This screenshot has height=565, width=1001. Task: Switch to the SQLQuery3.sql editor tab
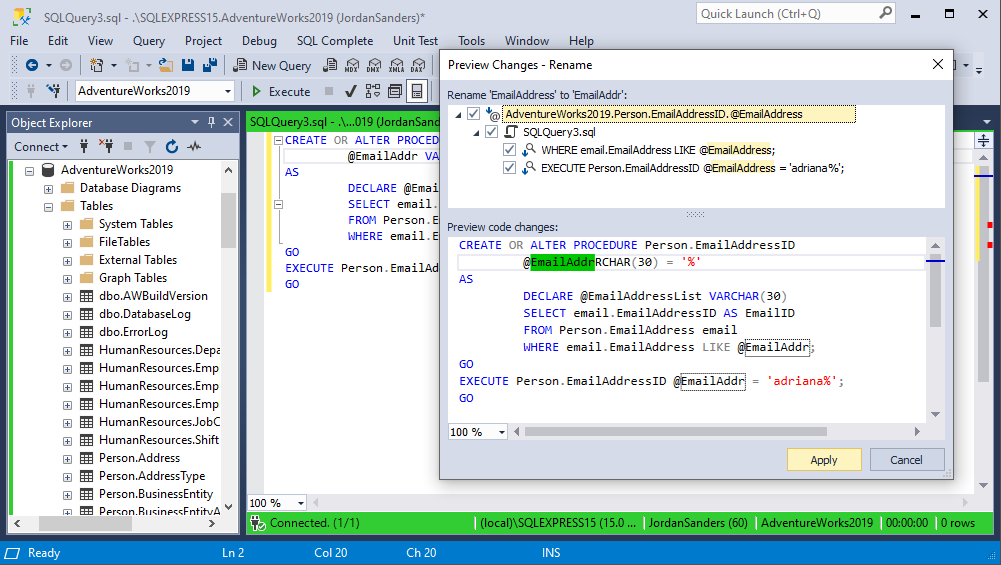(344, 121)
